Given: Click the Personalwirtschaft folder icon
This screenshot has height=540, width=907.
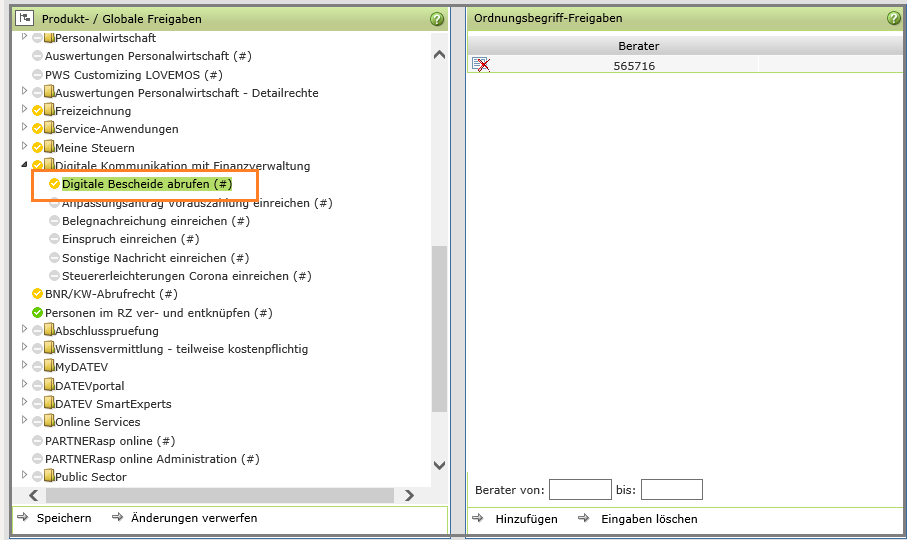Looking at the screenshot, I should tap(49, 38).
